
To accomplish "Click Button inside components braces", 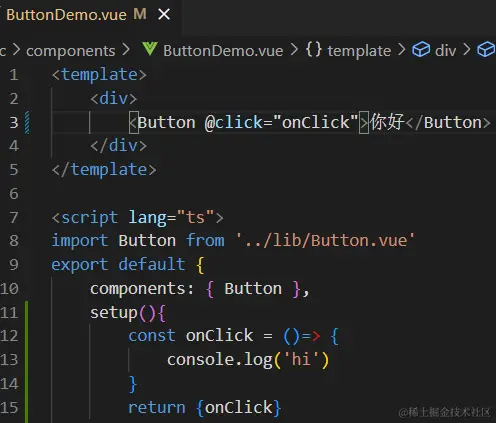I will [253, 289].
